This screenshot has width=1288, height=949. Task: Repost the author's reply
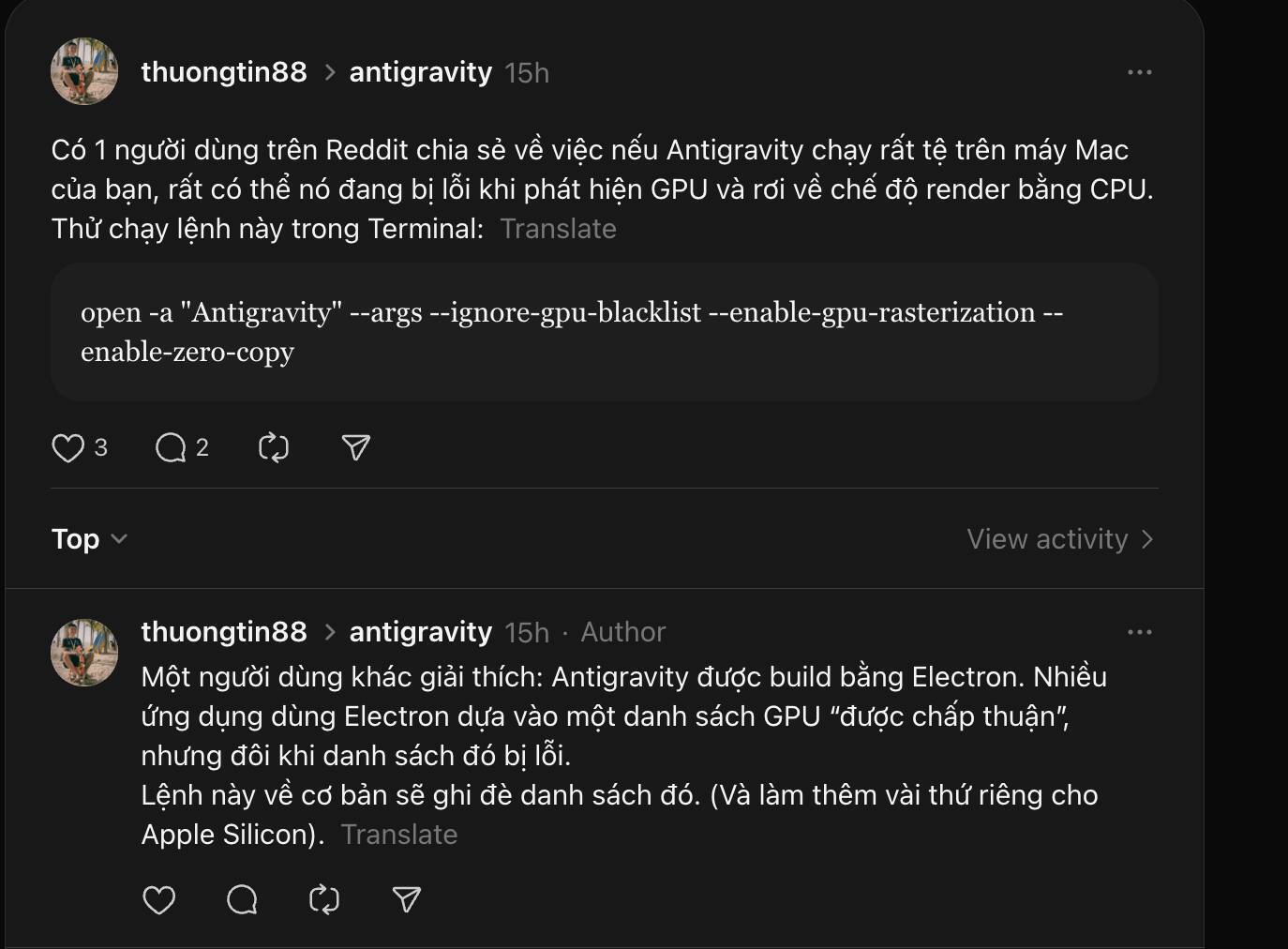(x=324, y=900)
